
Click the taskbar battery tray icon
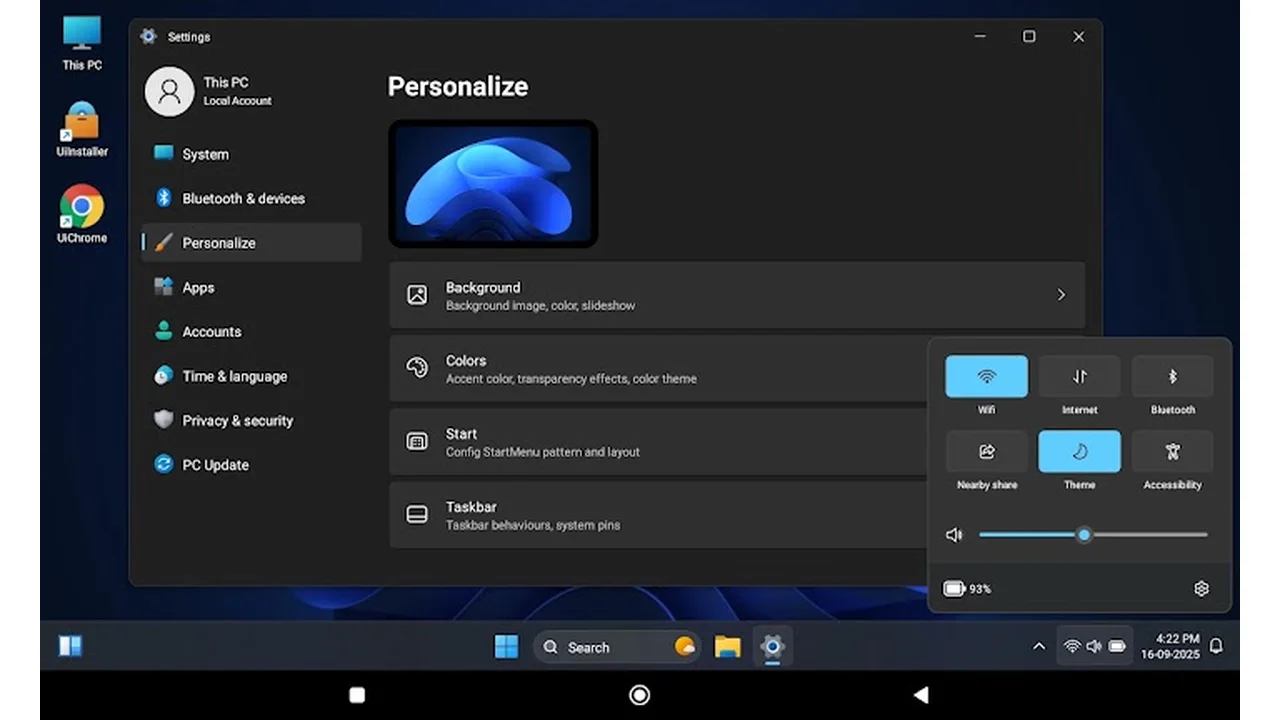[1117, 647]
